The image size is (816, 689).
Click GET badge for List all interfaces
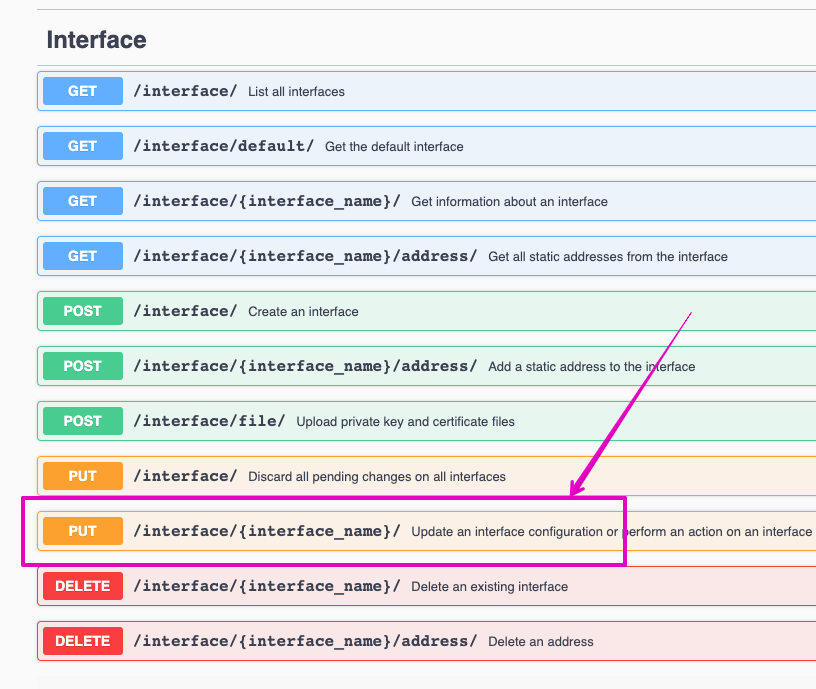82,91
